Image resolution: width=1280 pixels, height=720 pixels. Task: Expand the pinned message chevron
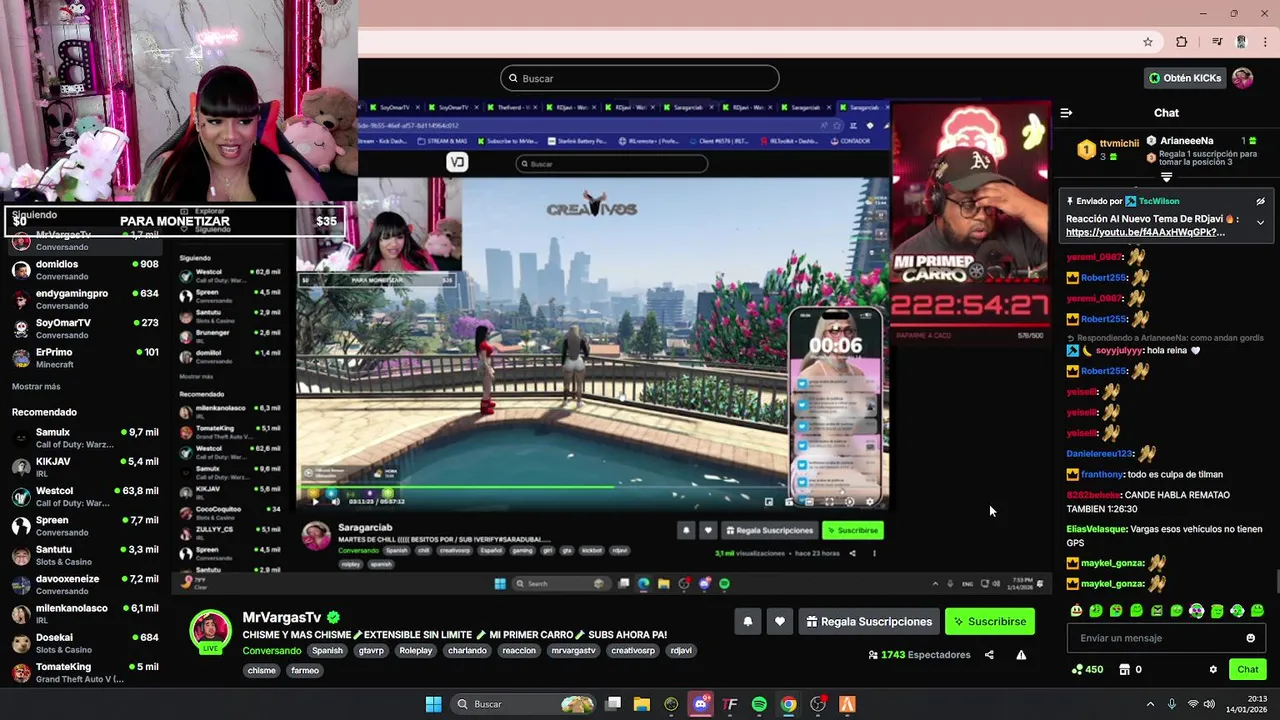pos(1260,222)
